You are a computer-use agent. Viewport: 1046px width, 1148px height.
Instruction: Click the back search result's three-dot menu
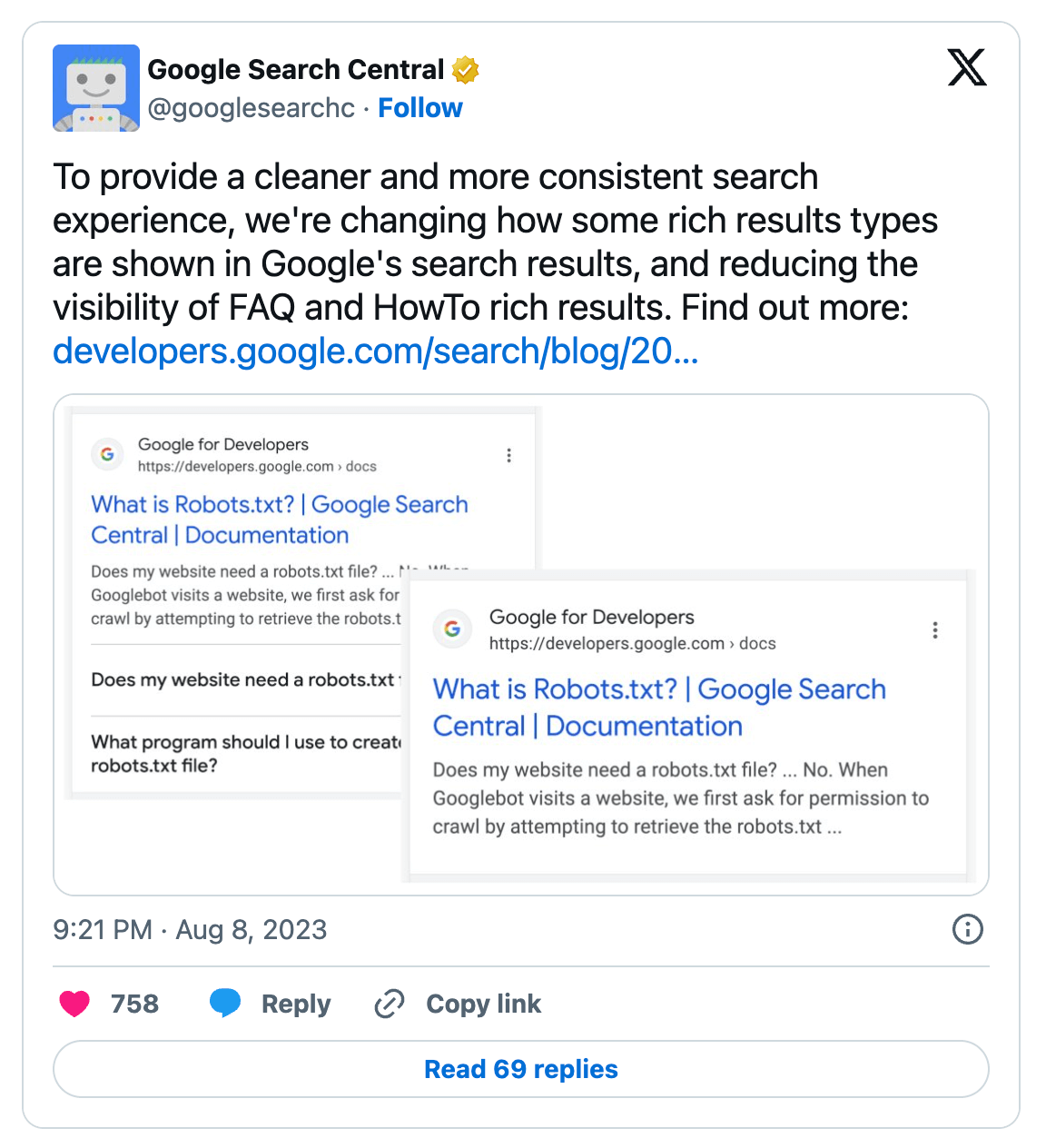coord(508,455)
